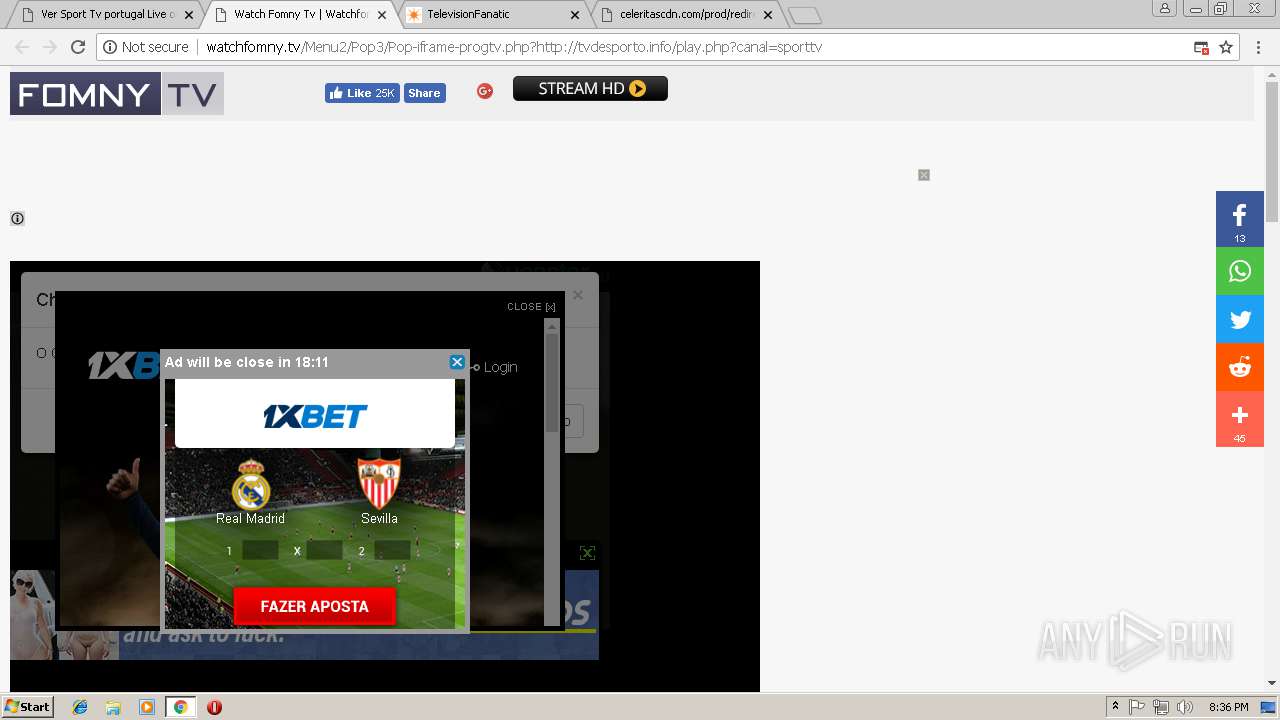Open File Explorer from taskbar
The image size is (1280, 720).
113,707
